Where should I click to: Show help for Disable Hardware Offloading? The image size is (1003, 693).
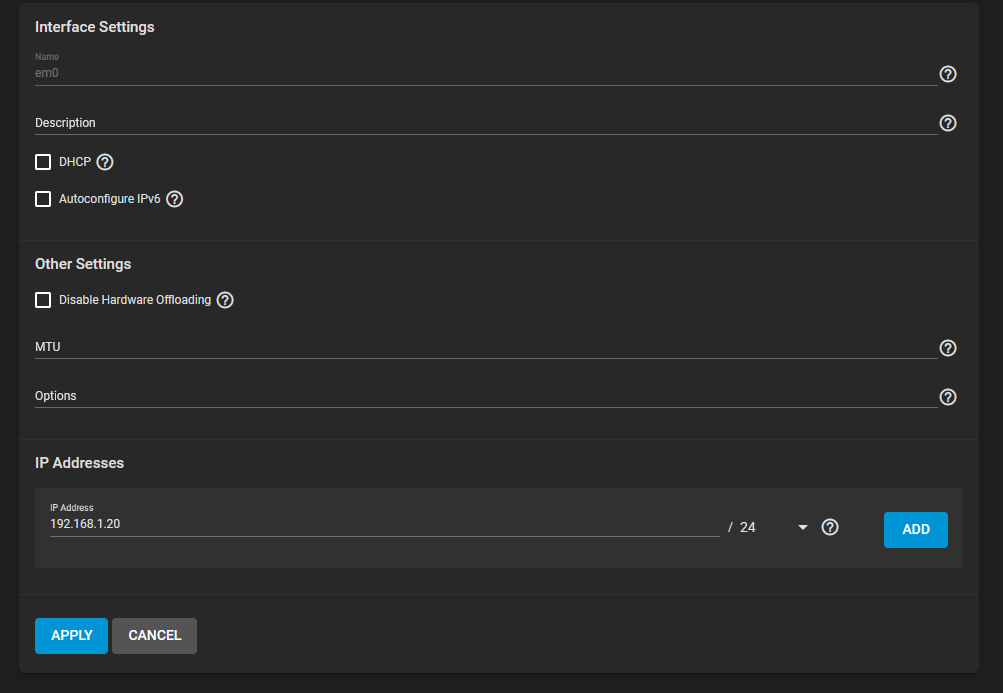[225, 300]
